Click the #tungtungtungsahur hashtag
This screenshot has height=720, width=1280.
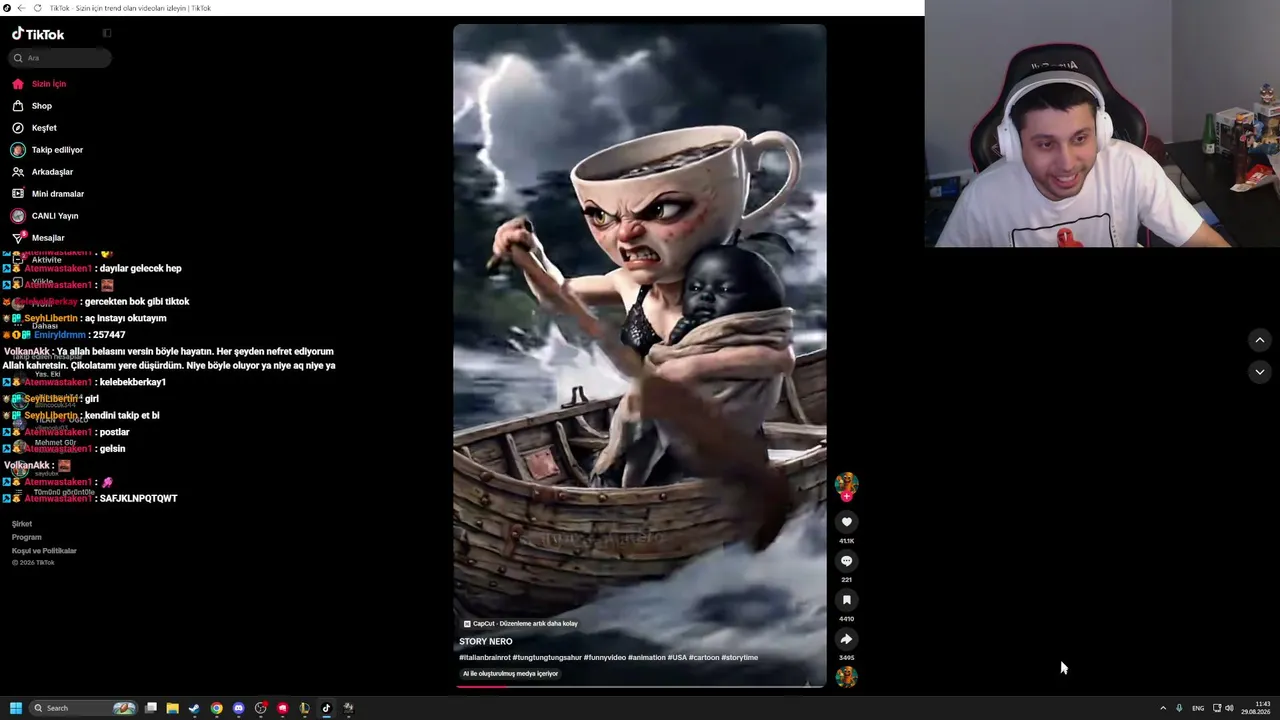[x=547, y=658]
